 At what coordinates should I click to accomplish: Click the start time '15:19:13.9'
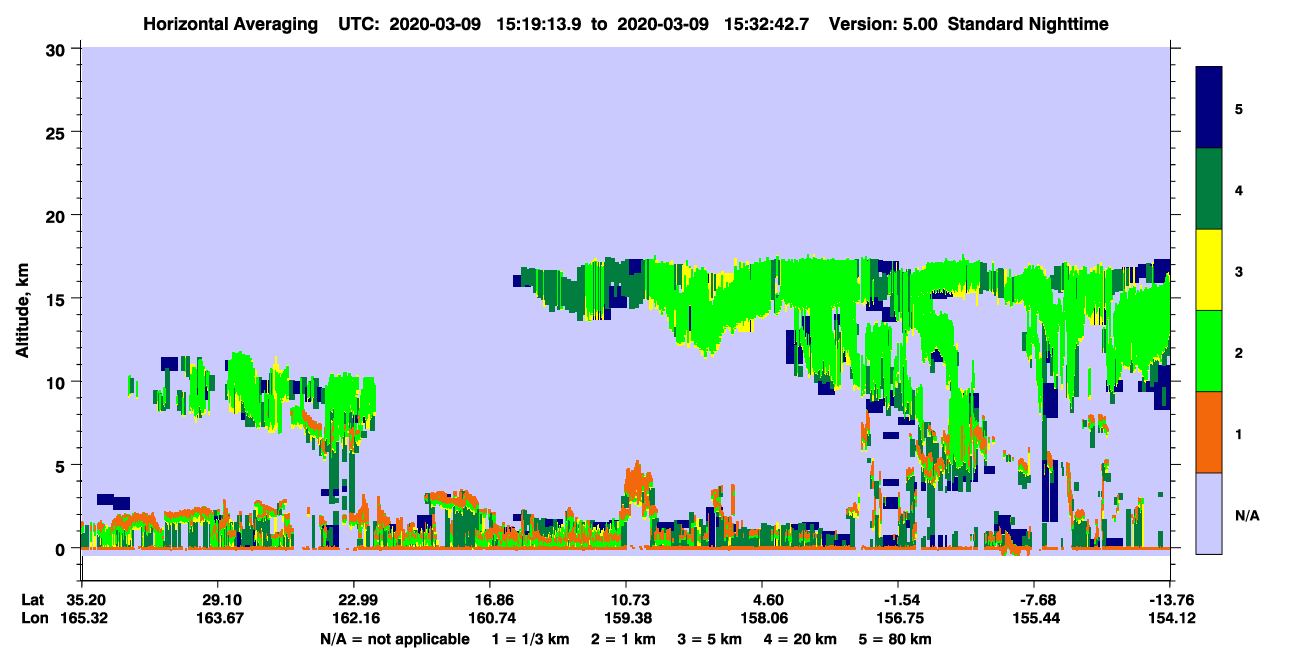(x=540, y=24)
